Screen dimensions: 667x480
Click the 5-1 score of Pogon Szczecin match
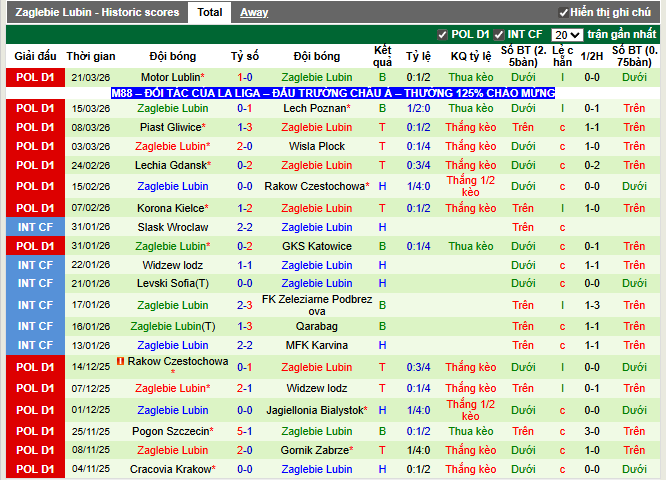[245, 431]
